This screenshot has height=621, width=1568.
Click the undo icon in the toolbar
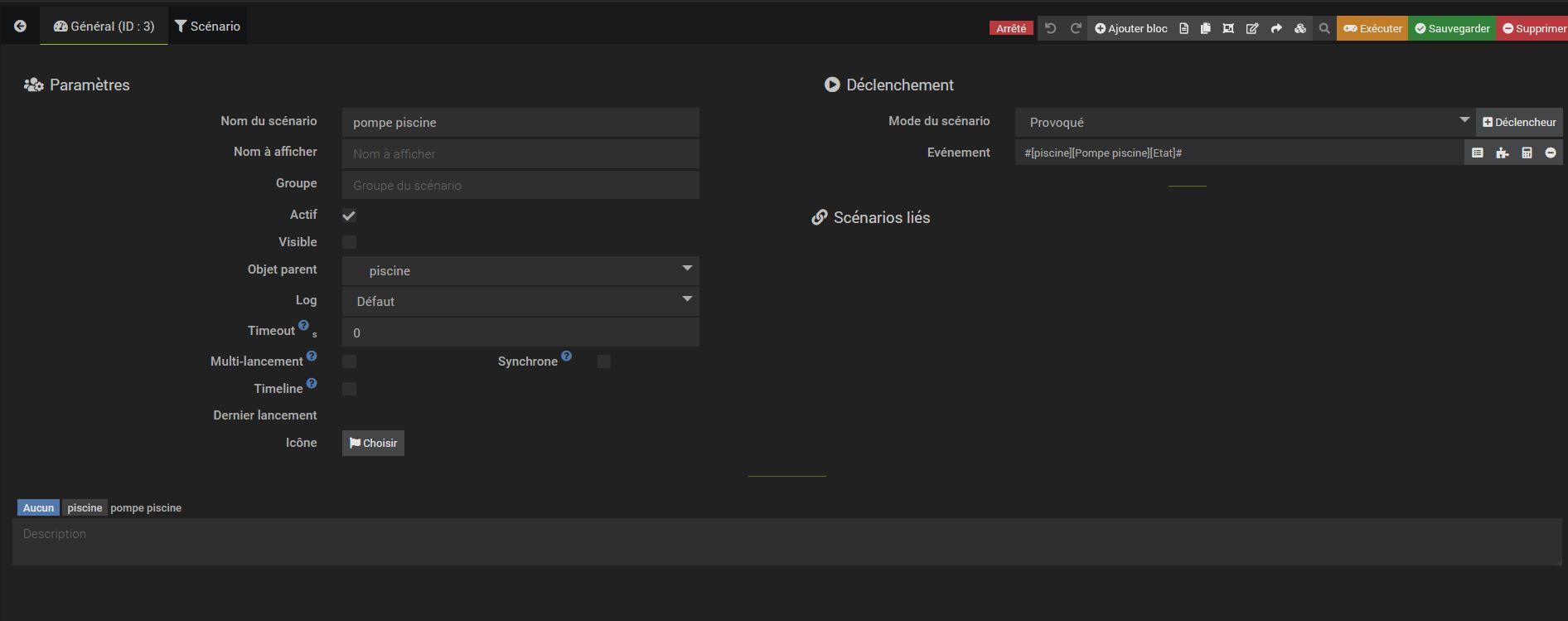point(1050,28)
